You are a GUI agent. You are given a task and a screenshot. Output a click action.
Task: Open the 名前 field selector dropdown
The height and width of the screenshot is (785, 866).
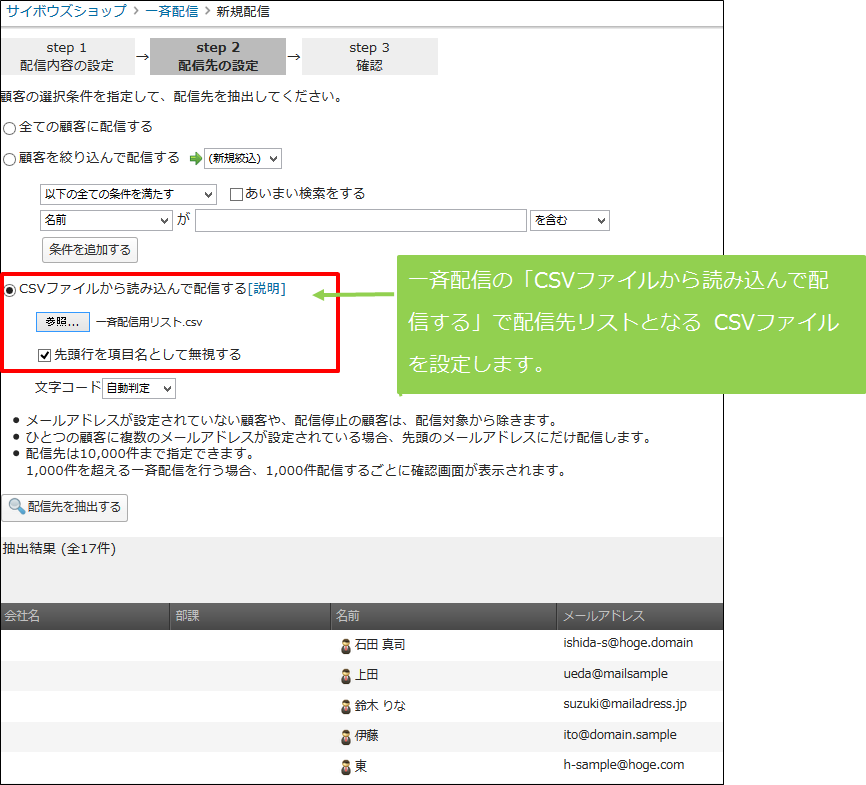click(106, 220)
